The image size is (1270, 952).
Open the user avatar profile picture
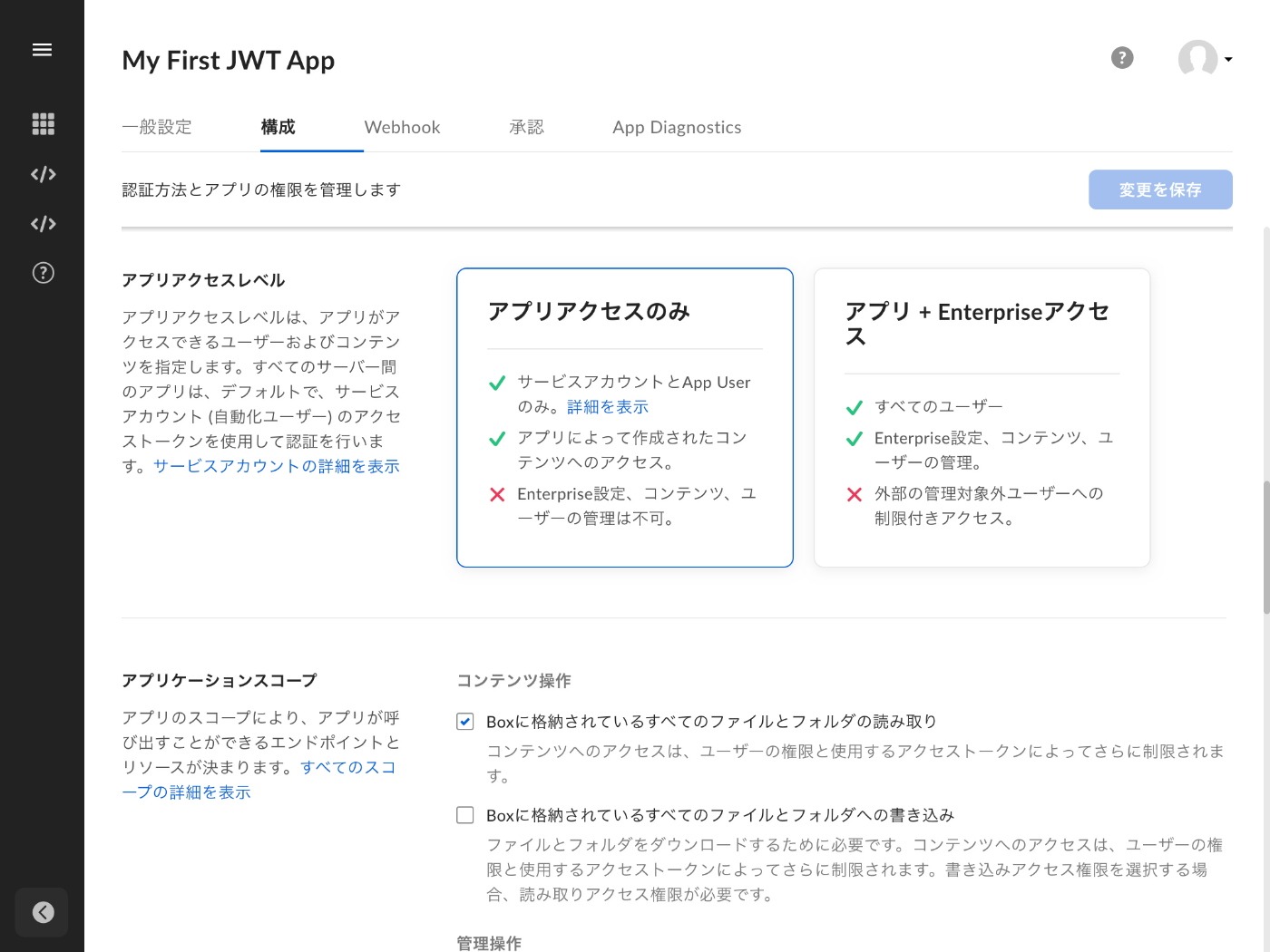[1197, 58]
